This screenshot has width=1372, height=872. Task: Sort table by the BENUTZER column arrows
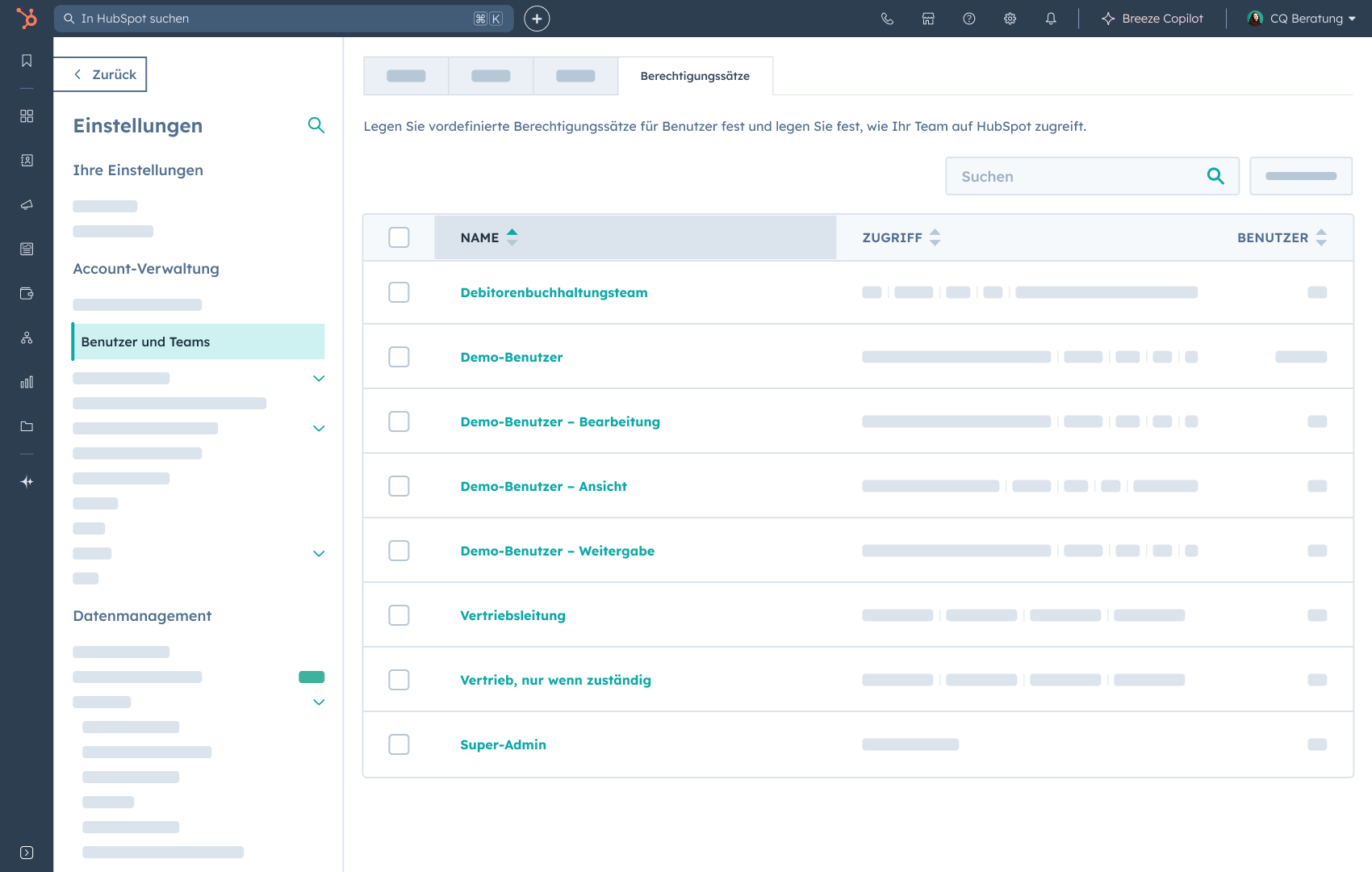tap(1321, 237)
